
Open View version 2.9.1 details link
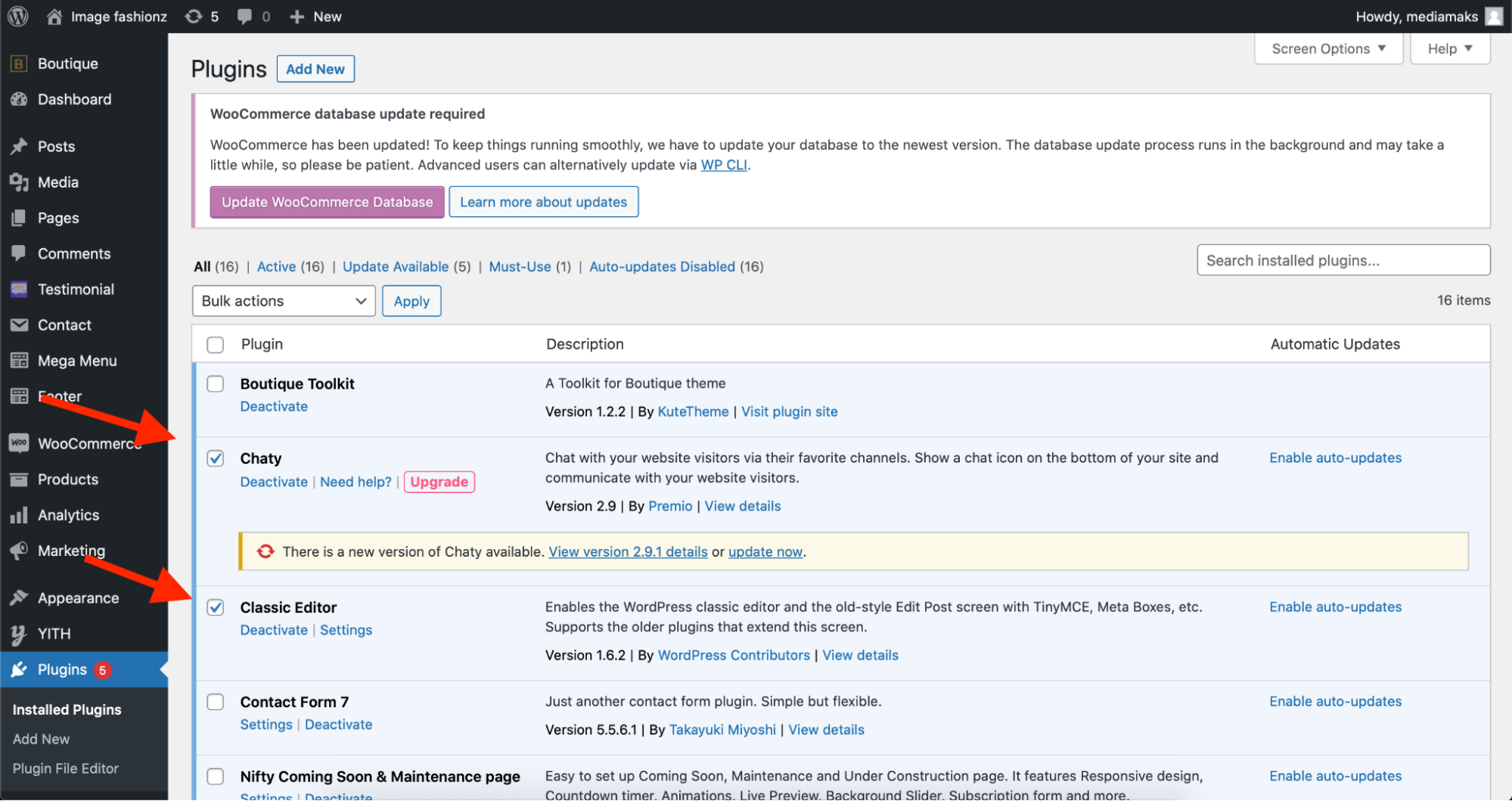tap(628, 551)
